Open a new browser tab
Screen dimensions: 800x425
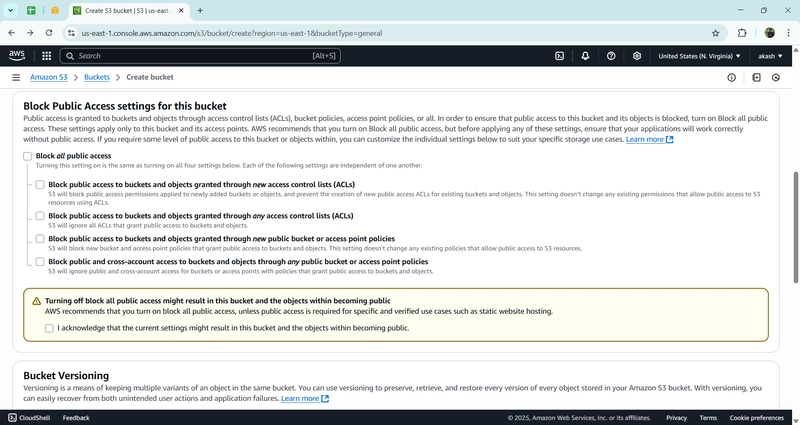[200, 10]
